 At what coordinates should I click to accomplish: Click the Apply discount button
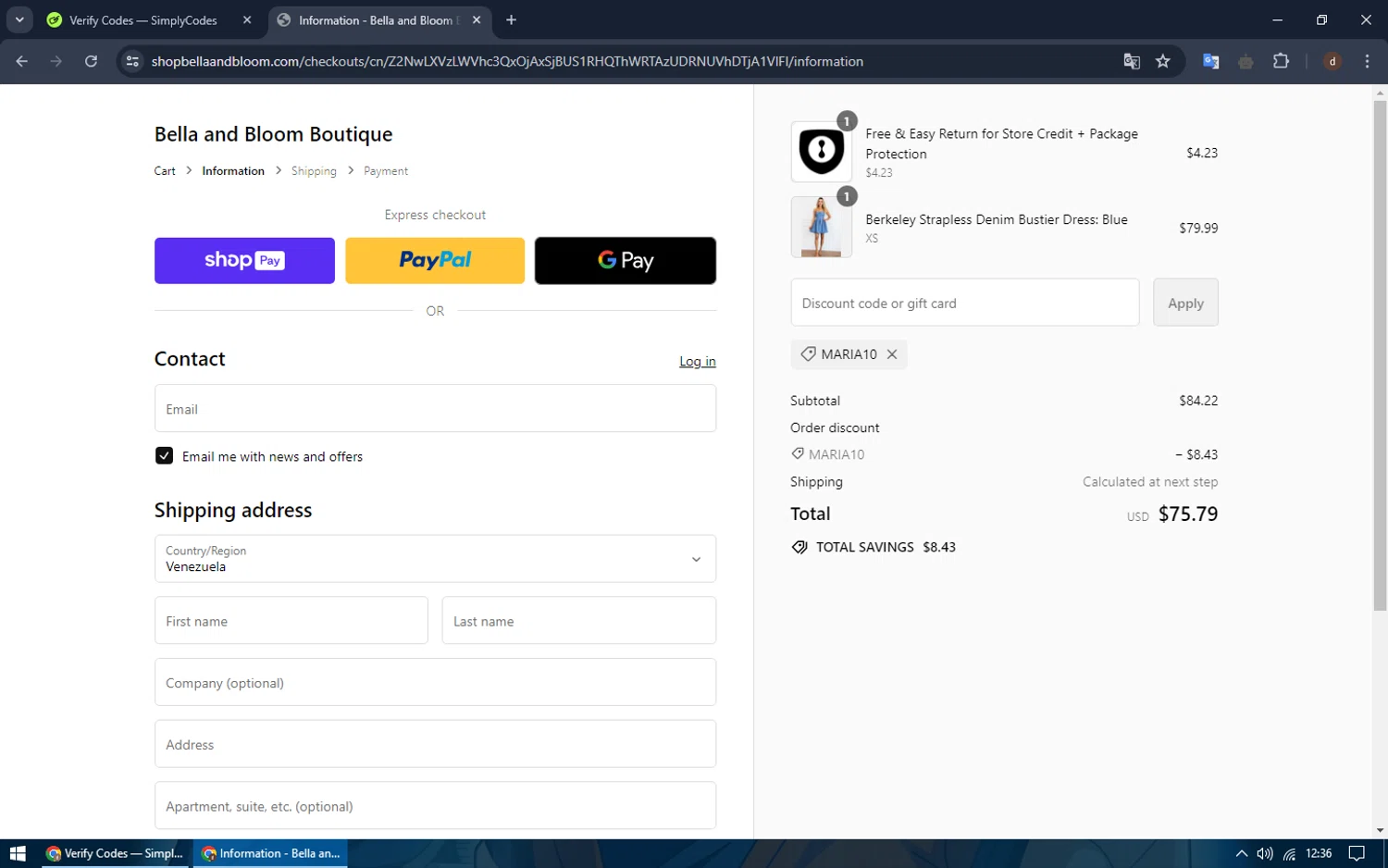[1185, 303]
